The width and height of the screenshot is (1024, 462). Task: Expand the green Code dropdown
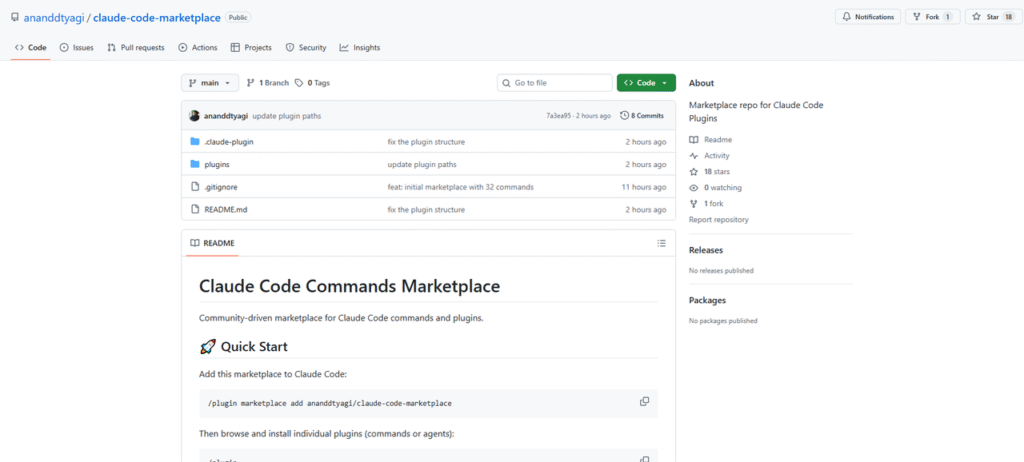646,83
